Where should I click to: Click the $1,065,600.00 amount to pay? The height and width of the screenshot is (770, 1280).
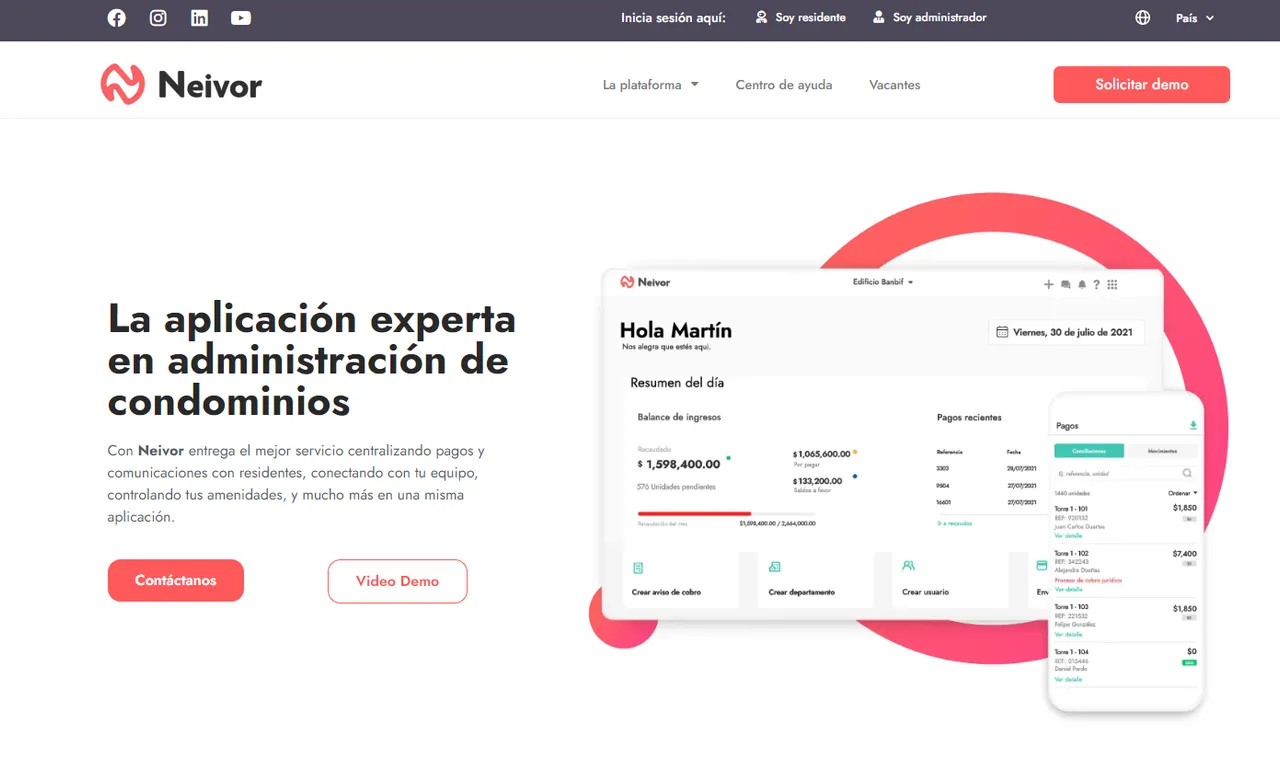[x=822, y=453]
